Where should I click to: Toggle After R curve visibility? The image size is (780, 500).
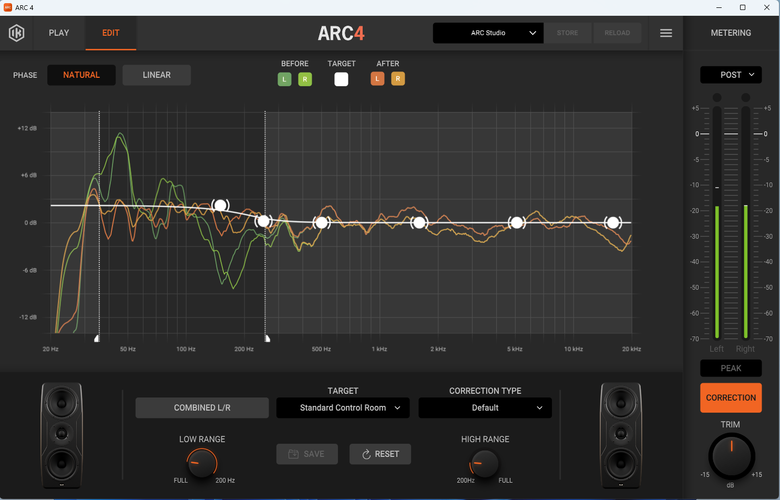(x=398, y=79)
